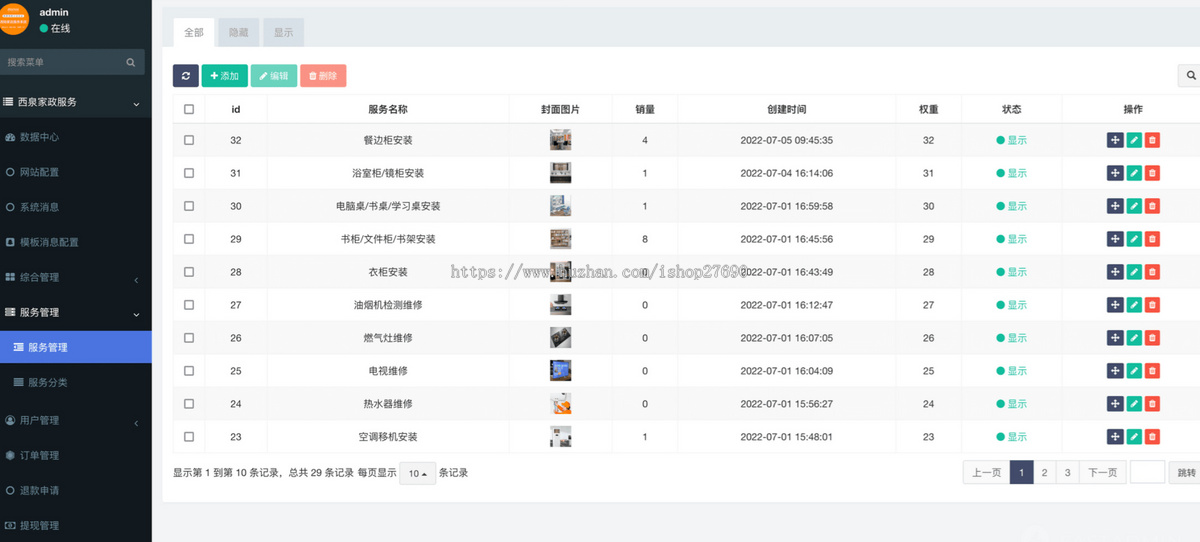Click the drag-sort icon for row 30
1200x542 pixels.
point(1115,206)
